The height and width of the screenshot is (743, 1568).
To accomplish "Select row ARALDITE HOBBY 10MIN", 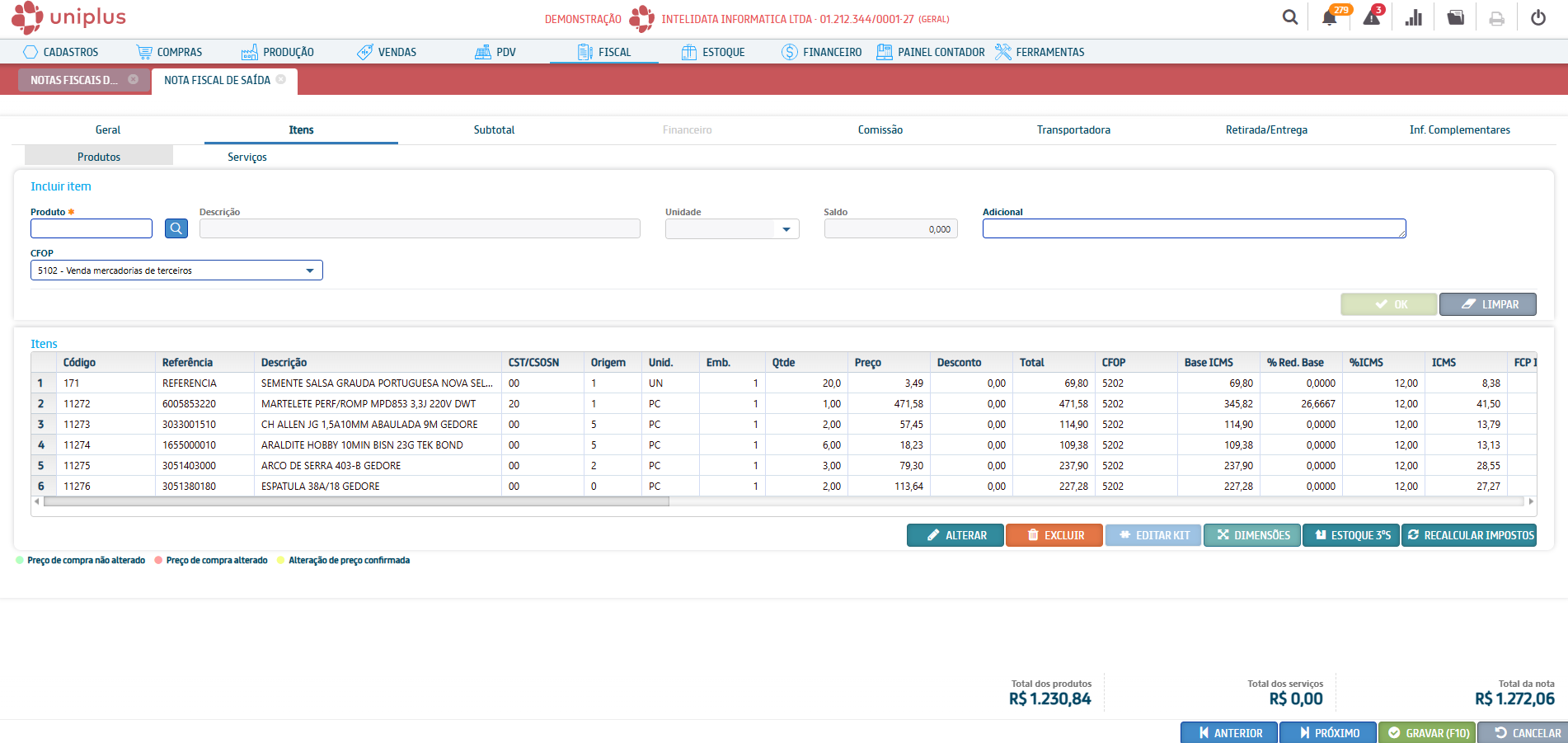I will pos(783,444).
